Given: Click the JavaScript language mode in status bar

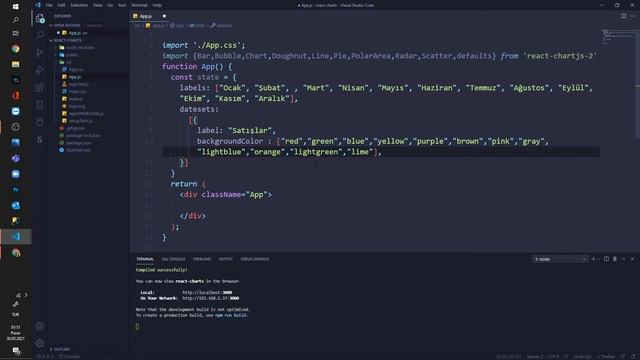Looking at the screenshot, I should click(x=582, y=357).
